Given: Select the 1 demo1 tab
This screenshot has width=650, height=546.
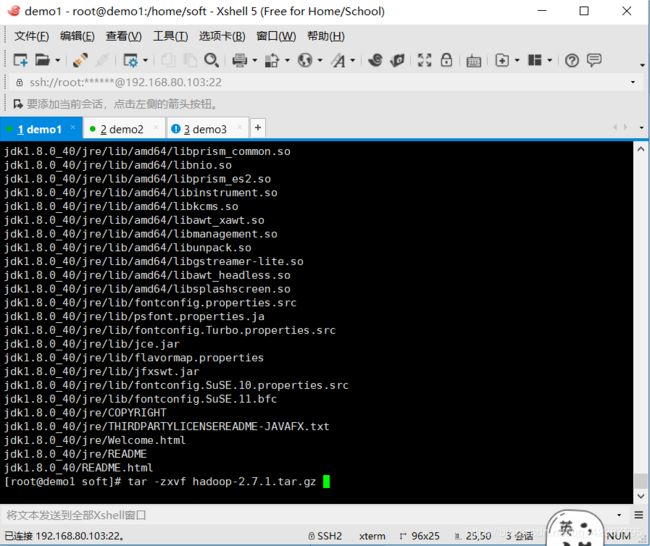Looking at the screenshot, I should pyautogui.click(x=40, y=129).
